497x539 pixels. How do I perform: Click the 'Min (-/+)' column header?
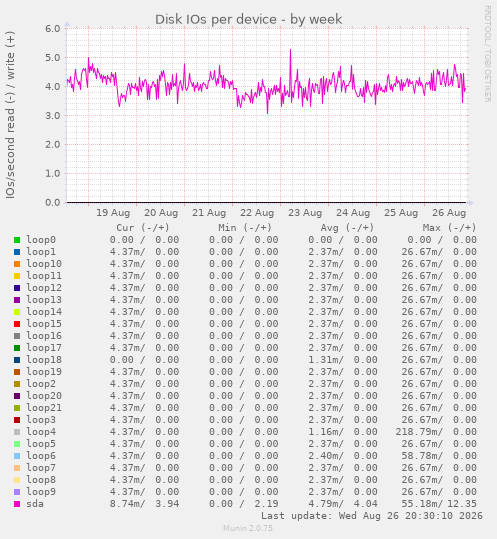tap(245, 228)
